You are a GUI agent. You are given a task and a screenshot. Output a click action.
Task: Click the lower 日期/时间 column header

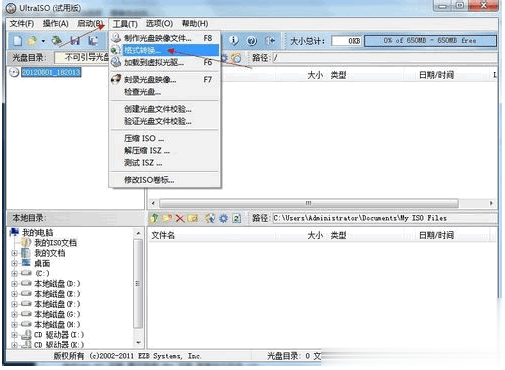coord(436,235)
